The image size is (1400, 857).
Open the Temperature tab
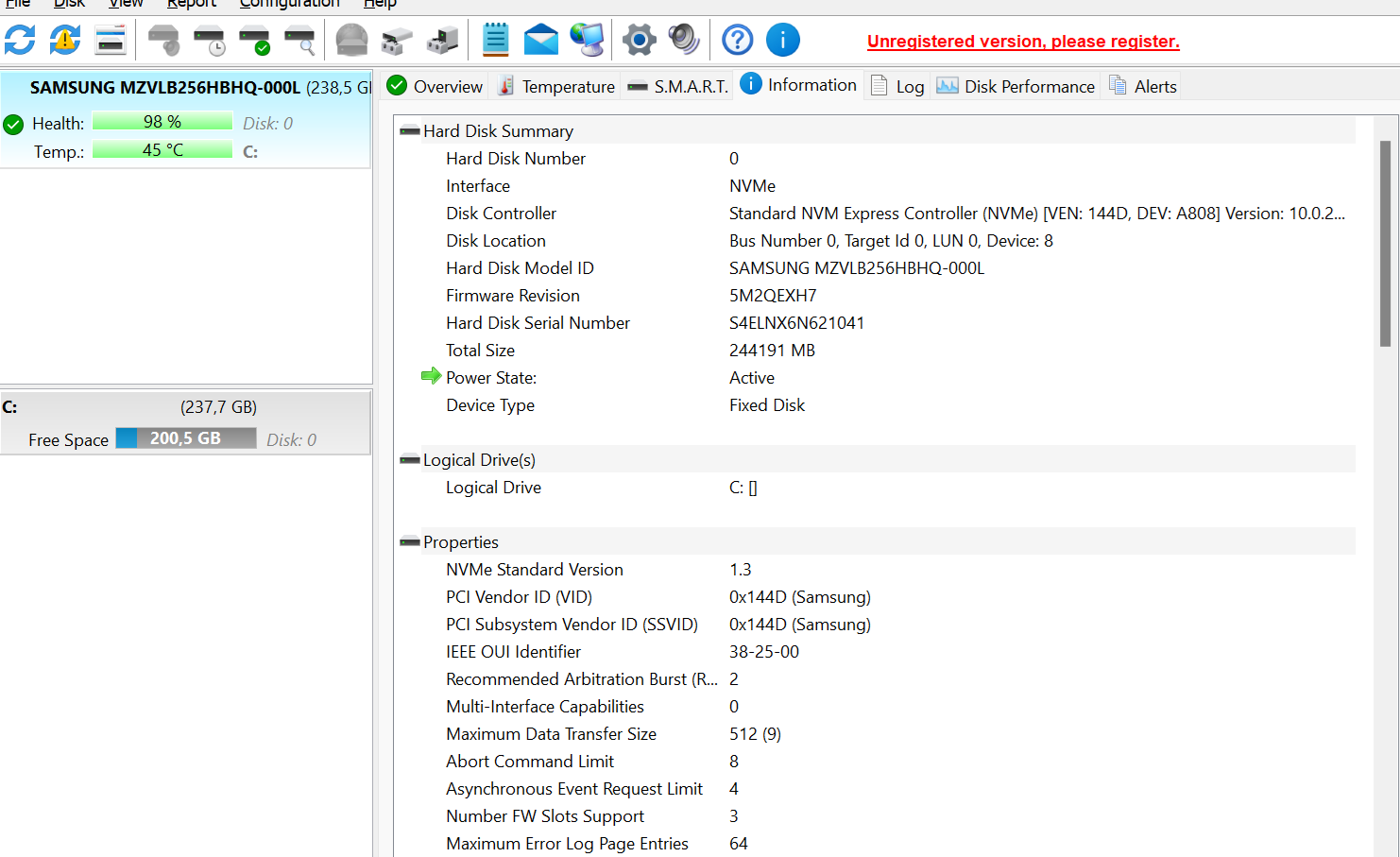[556, 87]
